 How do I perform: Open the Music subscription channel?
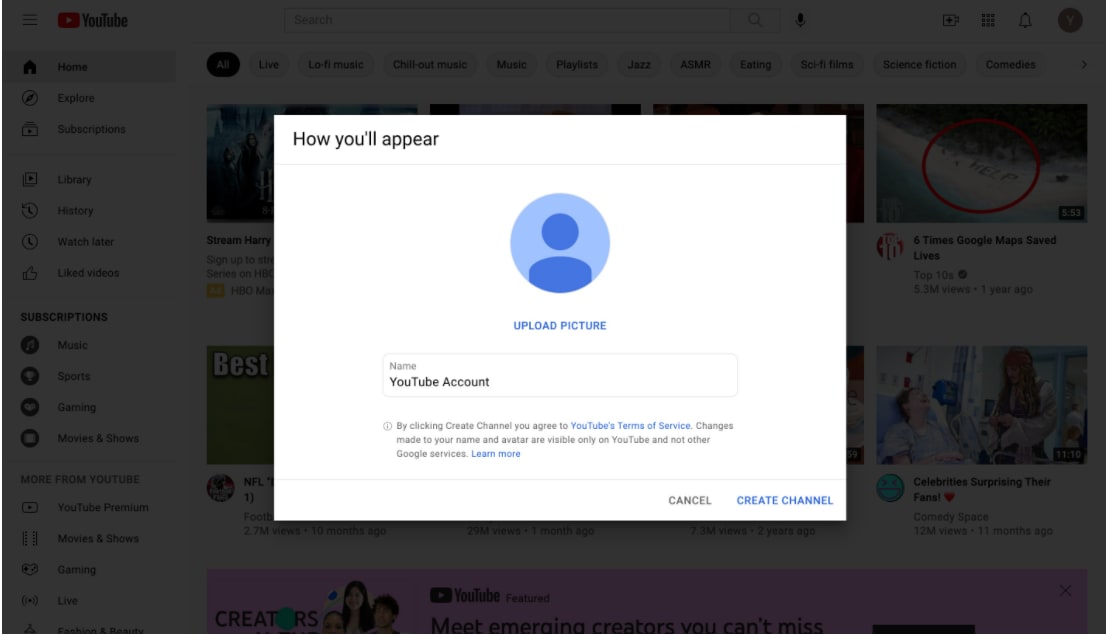coord(92,345)
